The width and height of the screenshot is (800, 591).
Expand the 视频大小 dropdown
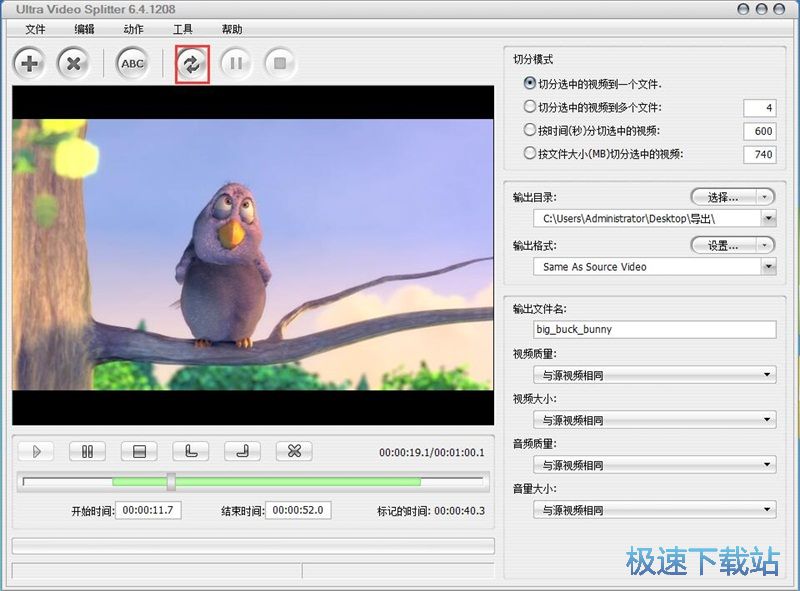[x=767, y=420]
